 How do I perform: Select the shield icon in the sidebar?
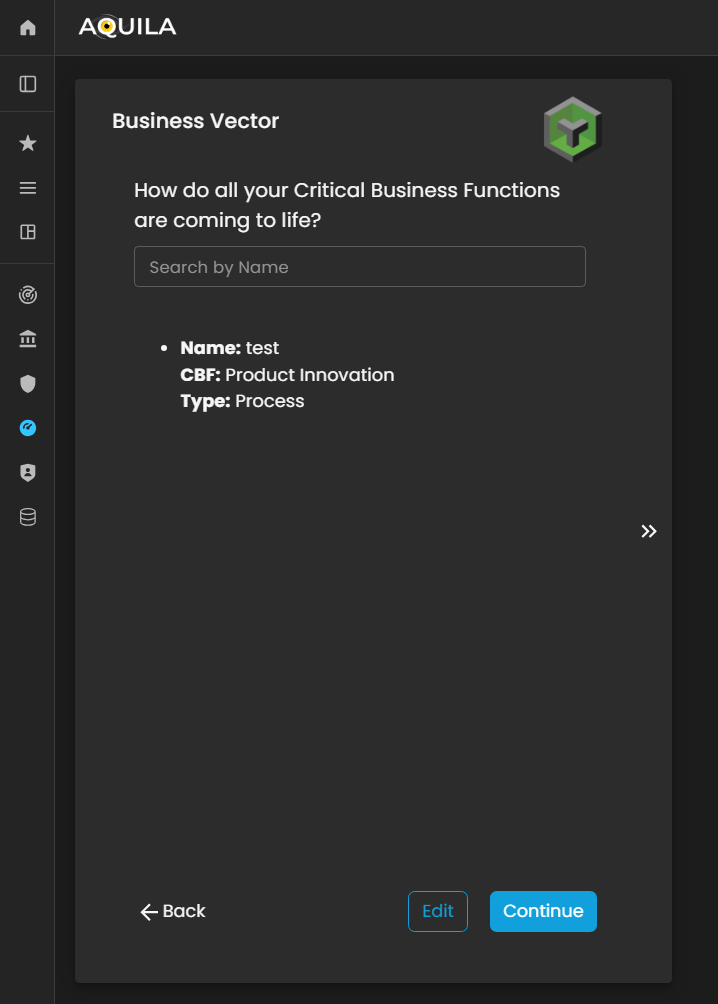(x=28, y=384)
